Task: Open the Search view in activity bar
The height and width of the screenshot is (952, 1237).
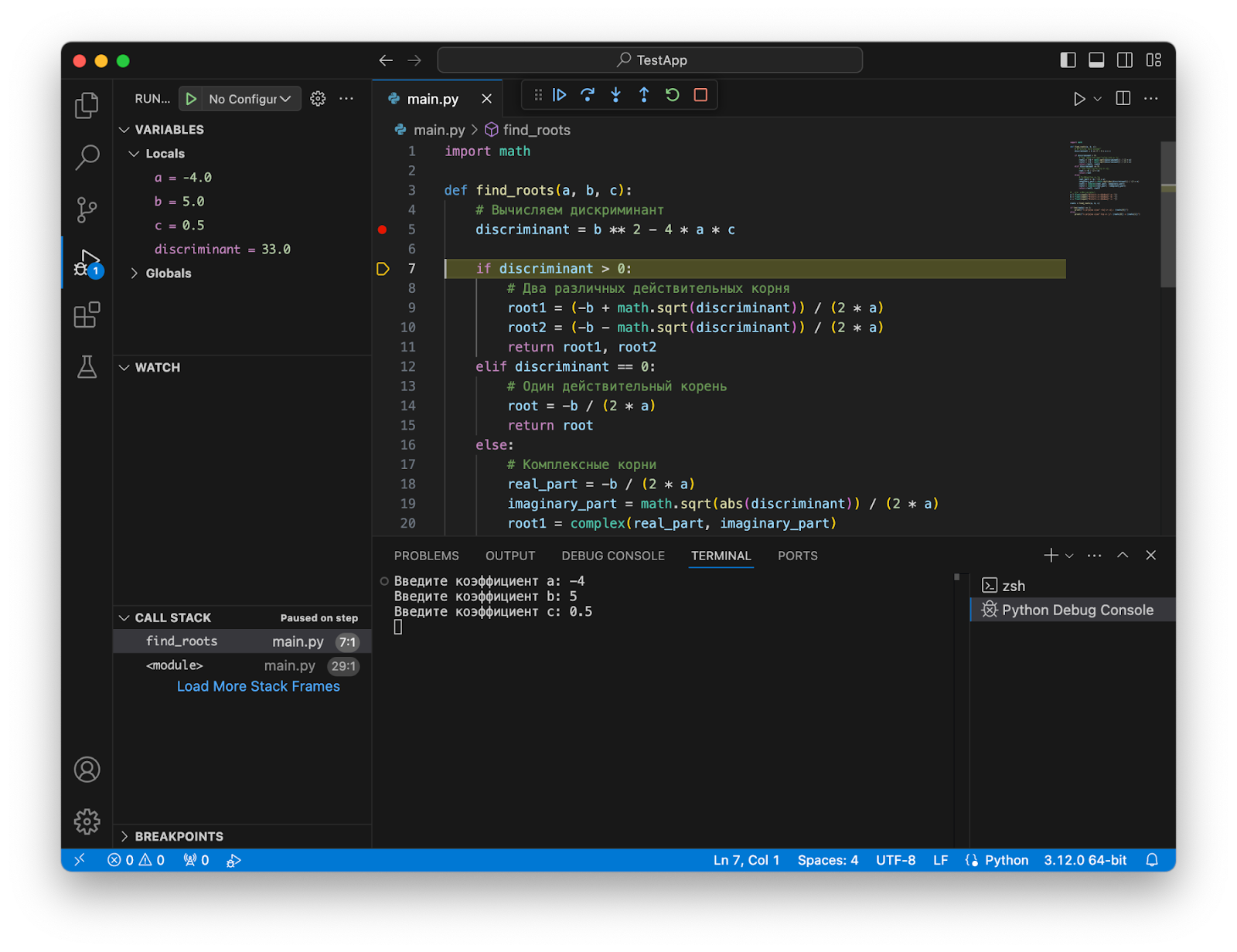Action: [87, 157]
